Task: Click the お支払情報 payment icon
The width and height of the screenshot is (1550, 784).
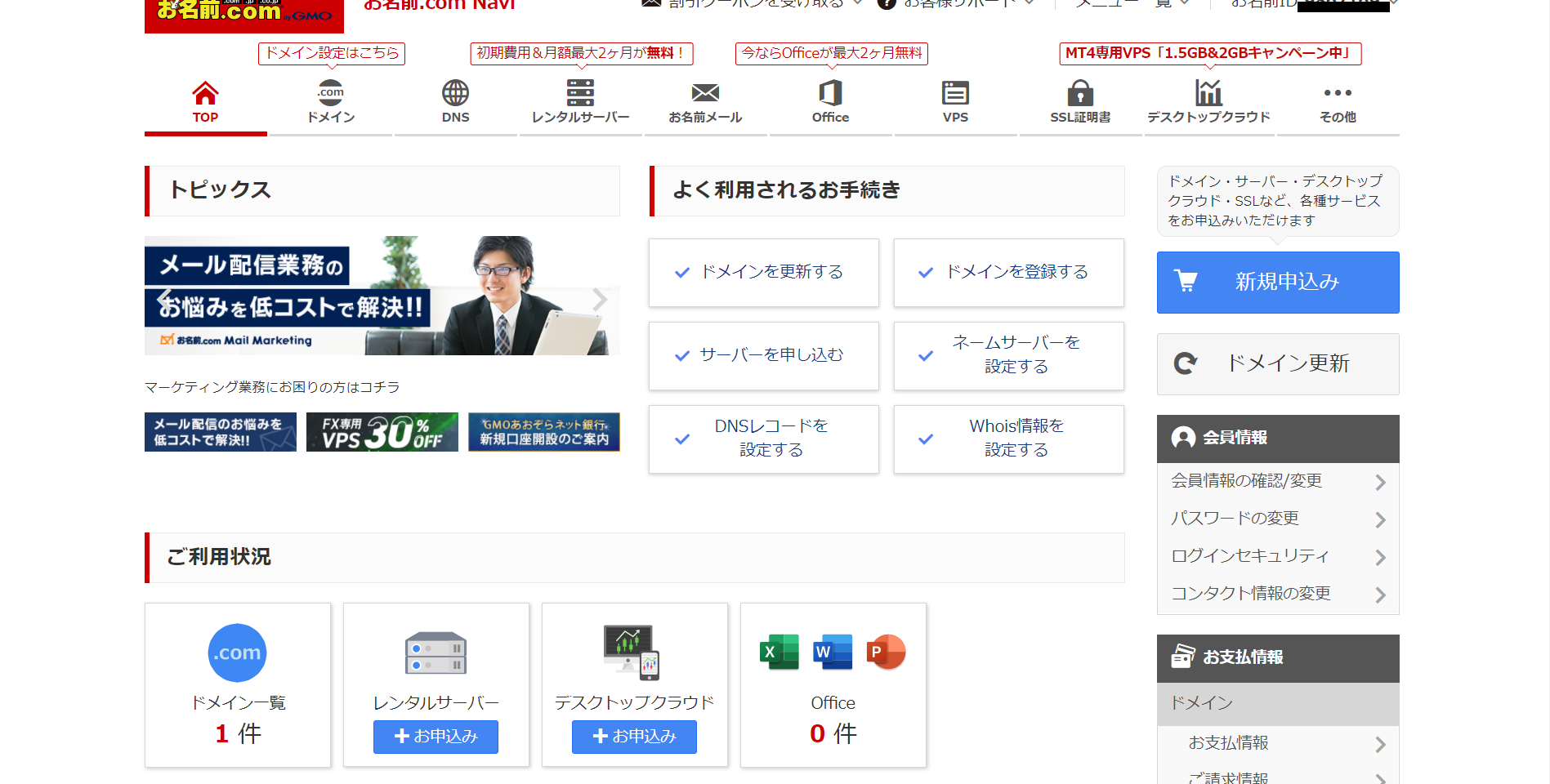Action: (x=1183, y=657)
